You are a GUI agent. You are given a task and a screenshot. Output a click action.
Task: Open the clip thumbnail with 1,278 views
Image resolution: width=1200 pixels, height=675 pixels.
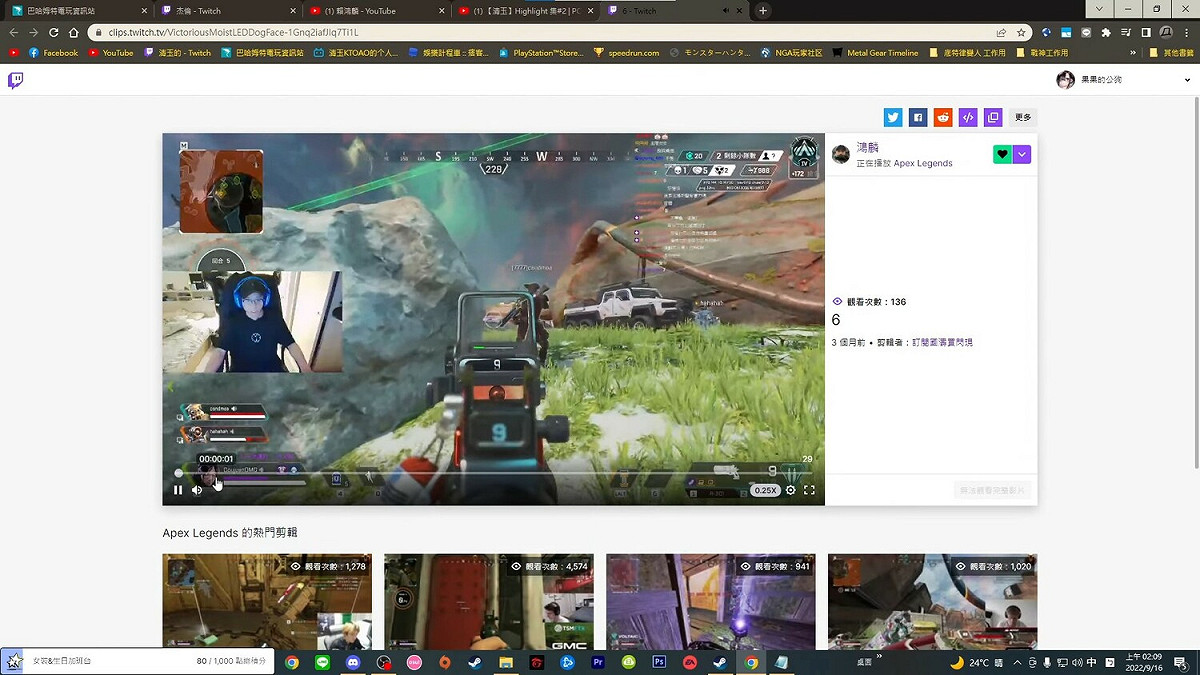(x=267, y=602)
